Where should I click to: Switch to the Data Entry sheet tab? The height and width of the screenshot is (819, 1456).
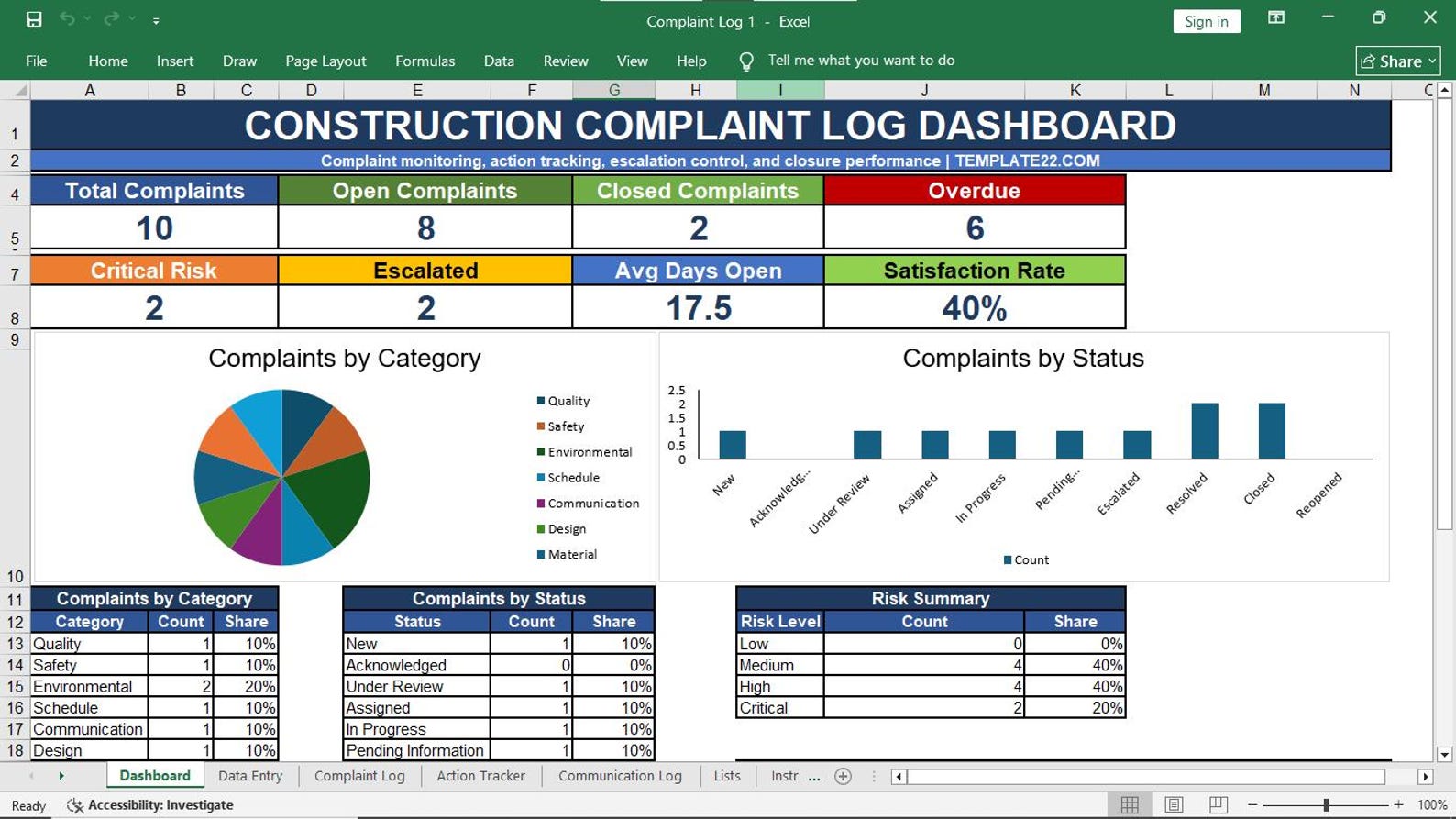coord(250,776)
